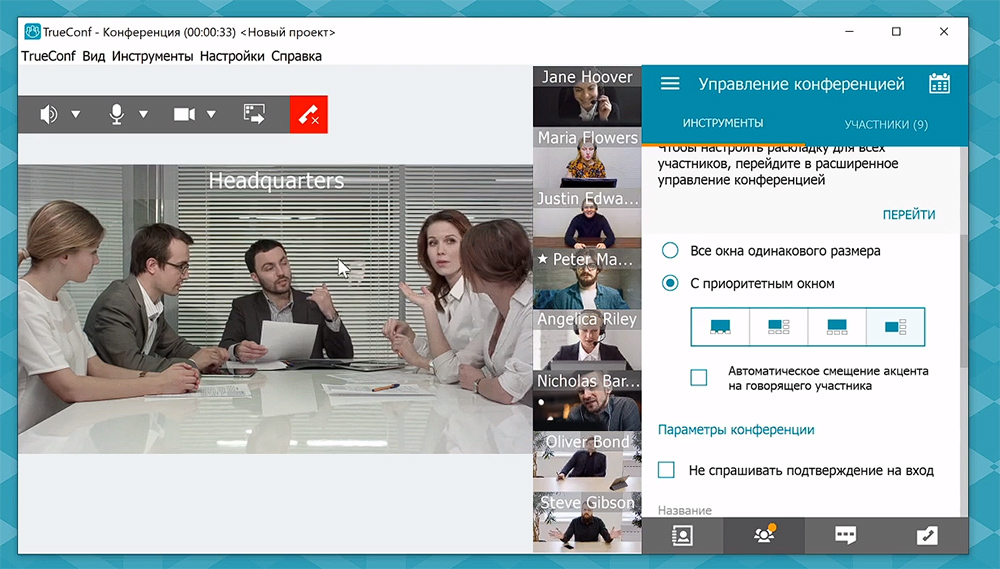Select Steve Gibson's video thumbnail
The image size is (1000, 569).
click(587, 522)
